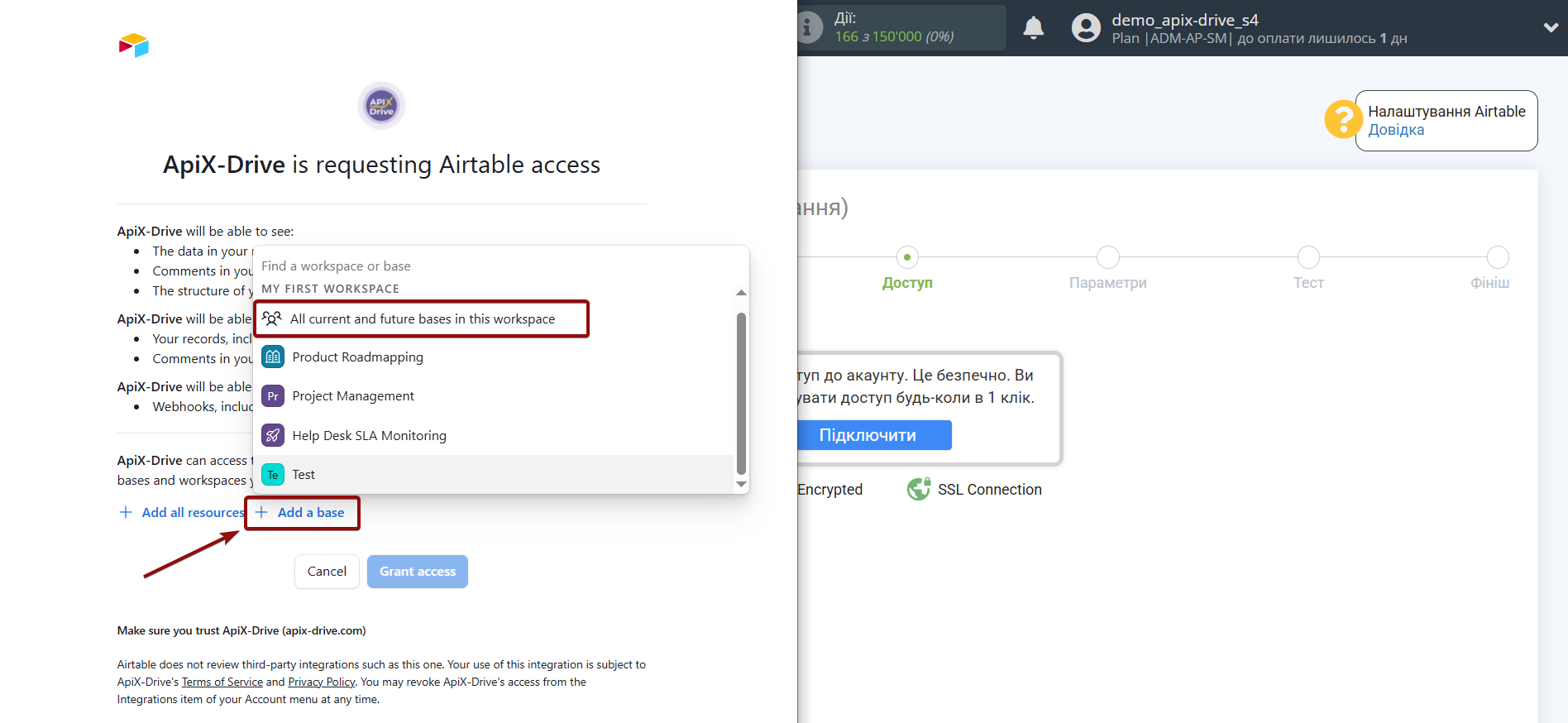
Task: Click Add all resources link
Action: pyautogui.click(x=194, y=512)
